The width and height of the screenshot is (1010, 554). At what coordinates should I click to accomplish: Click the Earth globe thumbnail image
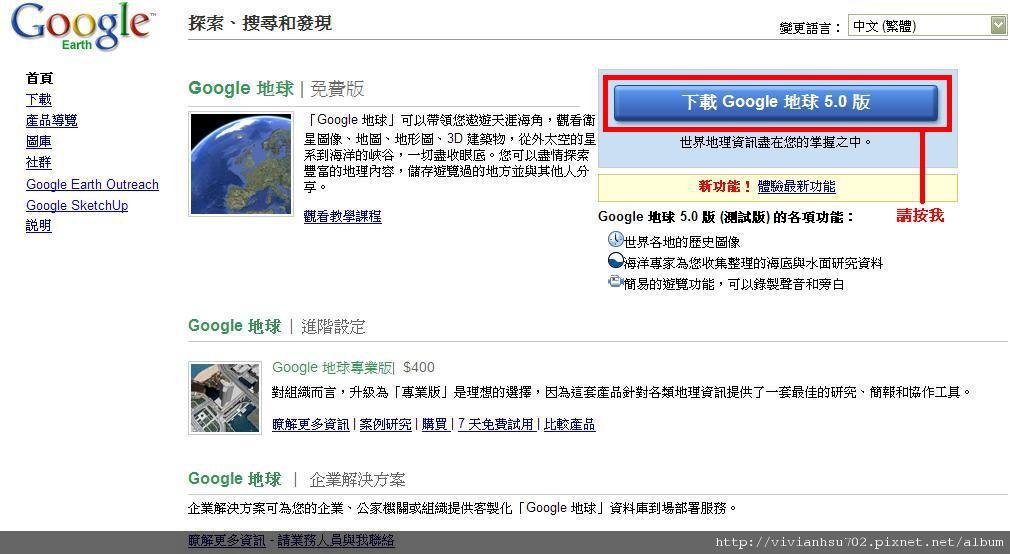click(241, 164)
